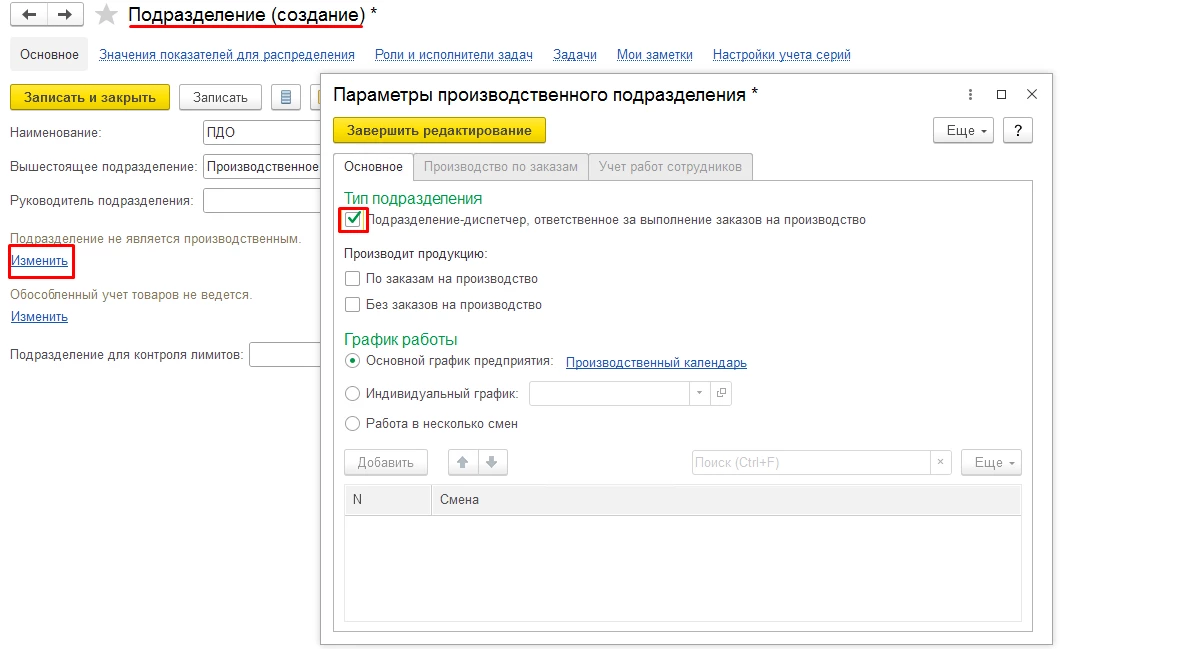Enable По заказам на производство checkbox

pos(352,279)
